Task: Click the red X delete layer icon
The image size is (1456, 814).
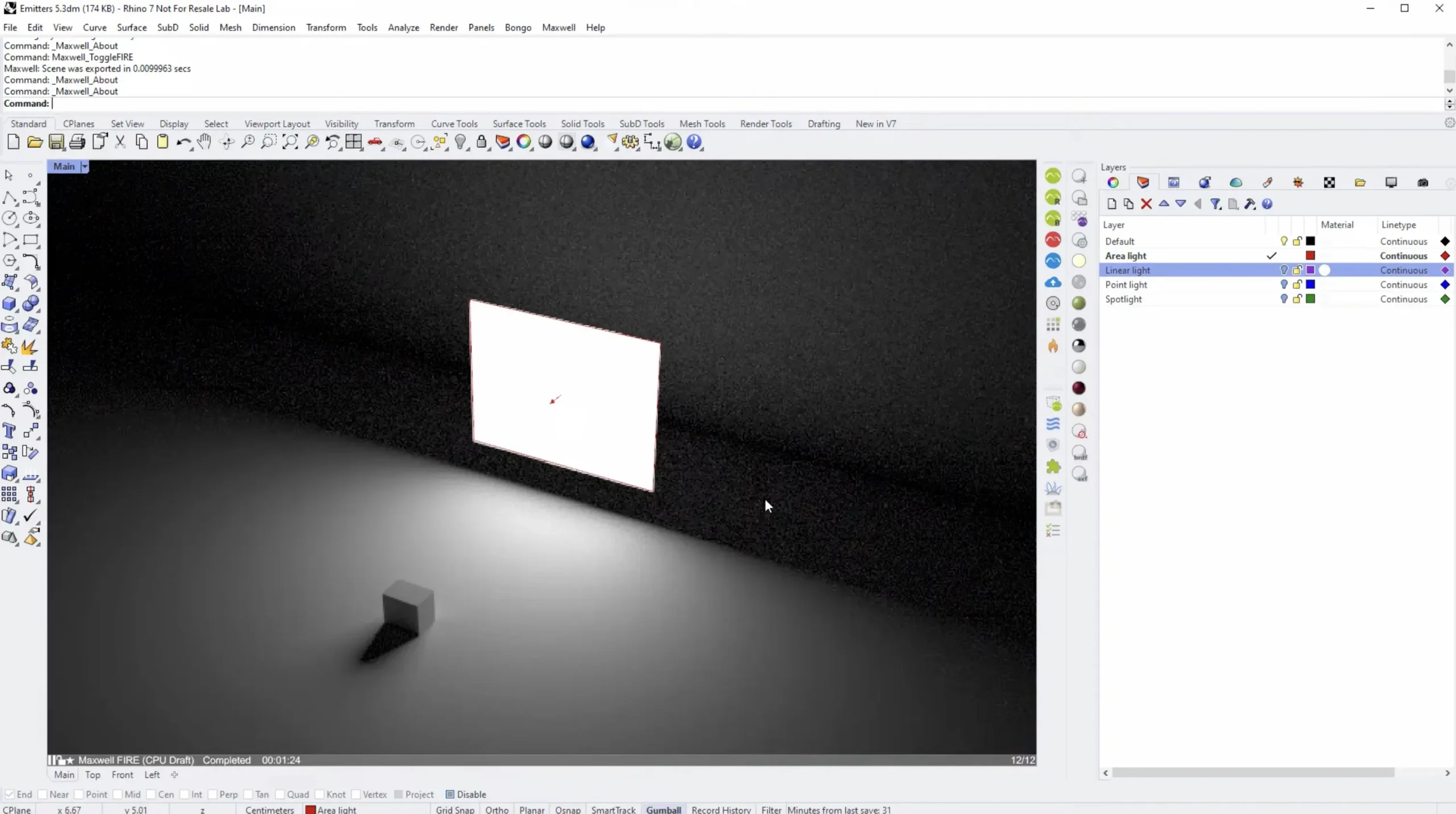Action: 1146,204
